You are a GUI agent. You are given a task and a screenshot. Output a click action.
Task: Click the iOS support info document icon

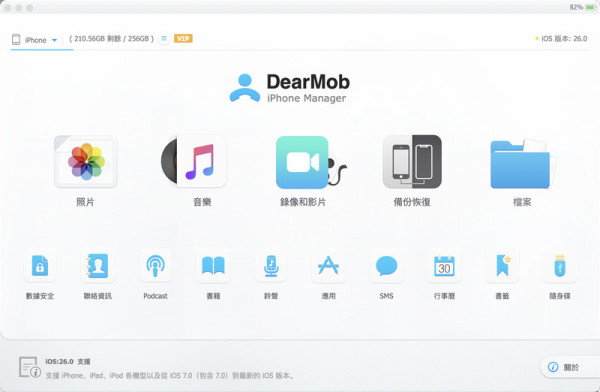coord(29,367)
